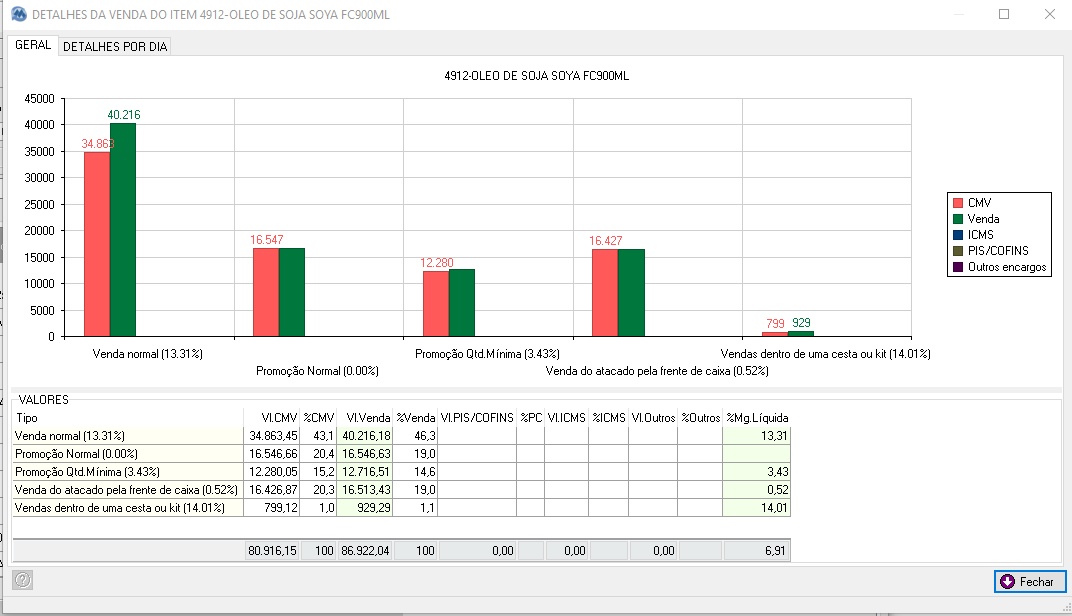Click the %CMV column header

click(x=319, y=418)
